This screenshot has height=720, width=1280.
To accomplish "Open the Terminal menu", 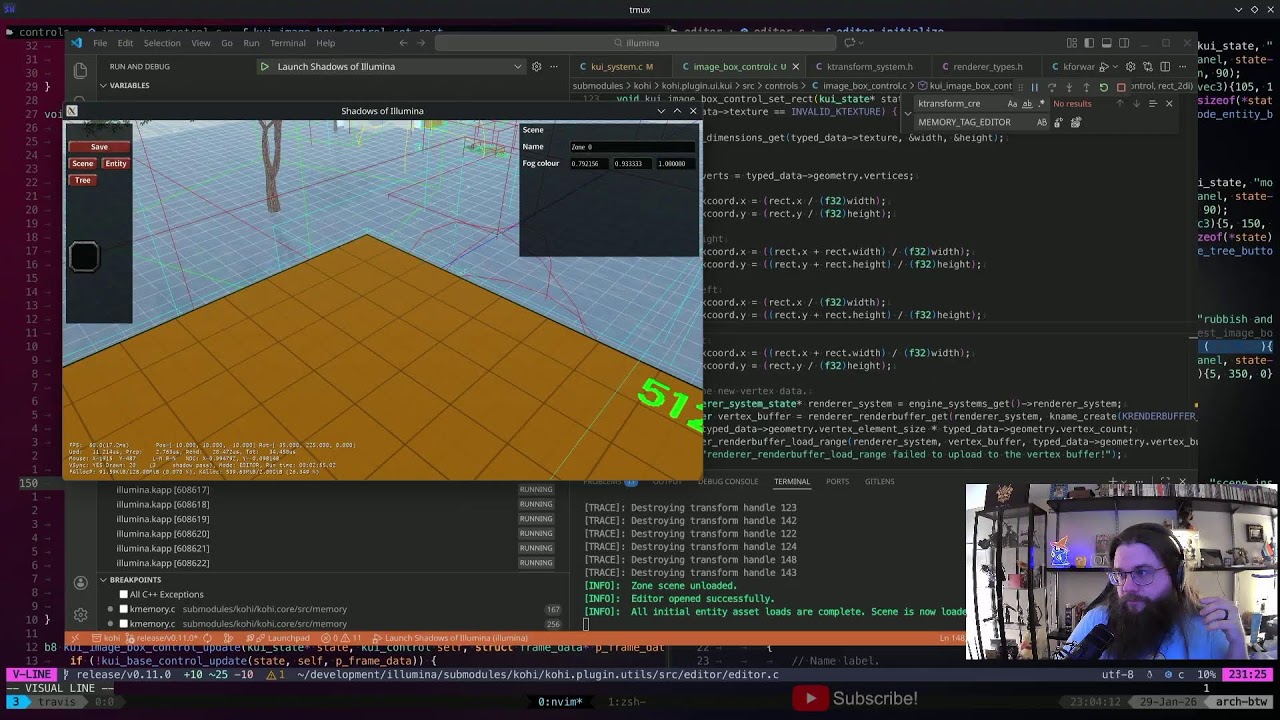I will (287, 43).
